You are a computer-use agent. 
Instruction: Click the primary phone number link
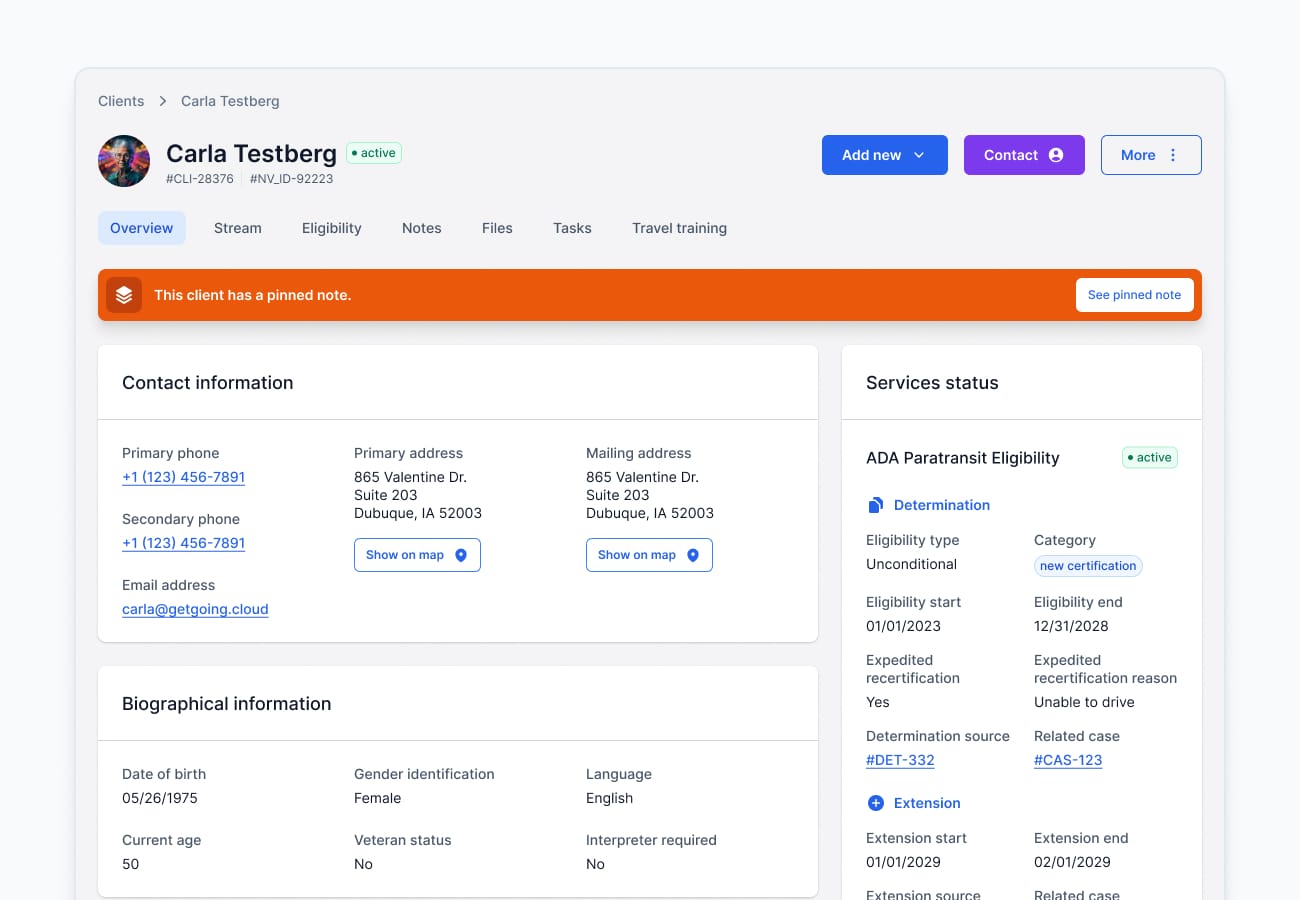[x=184, y=477]
